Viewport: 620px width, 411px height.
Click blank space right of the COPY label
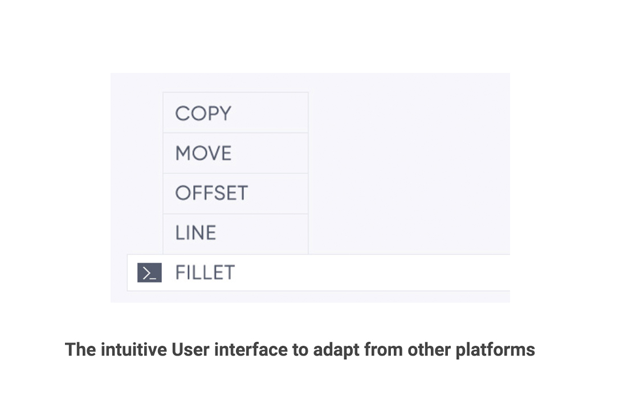coord(270,114)
